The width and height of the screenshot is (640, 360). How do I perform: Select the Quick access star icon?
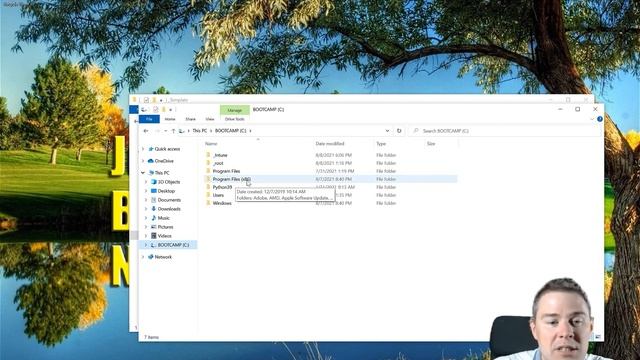151,149
